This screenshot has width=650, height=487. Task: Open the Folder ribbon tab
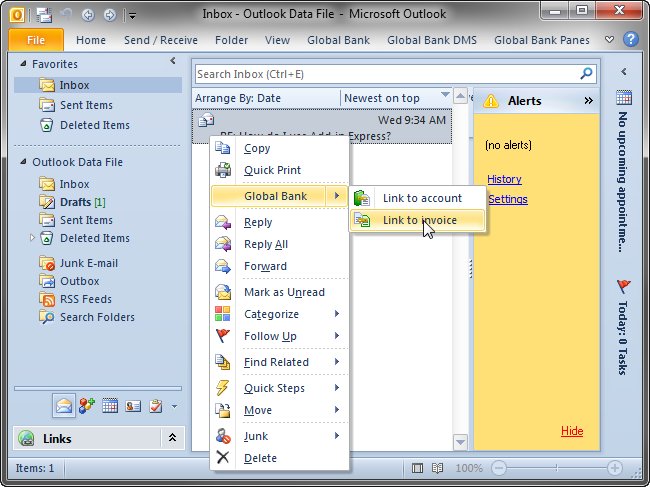click(231, 40)
